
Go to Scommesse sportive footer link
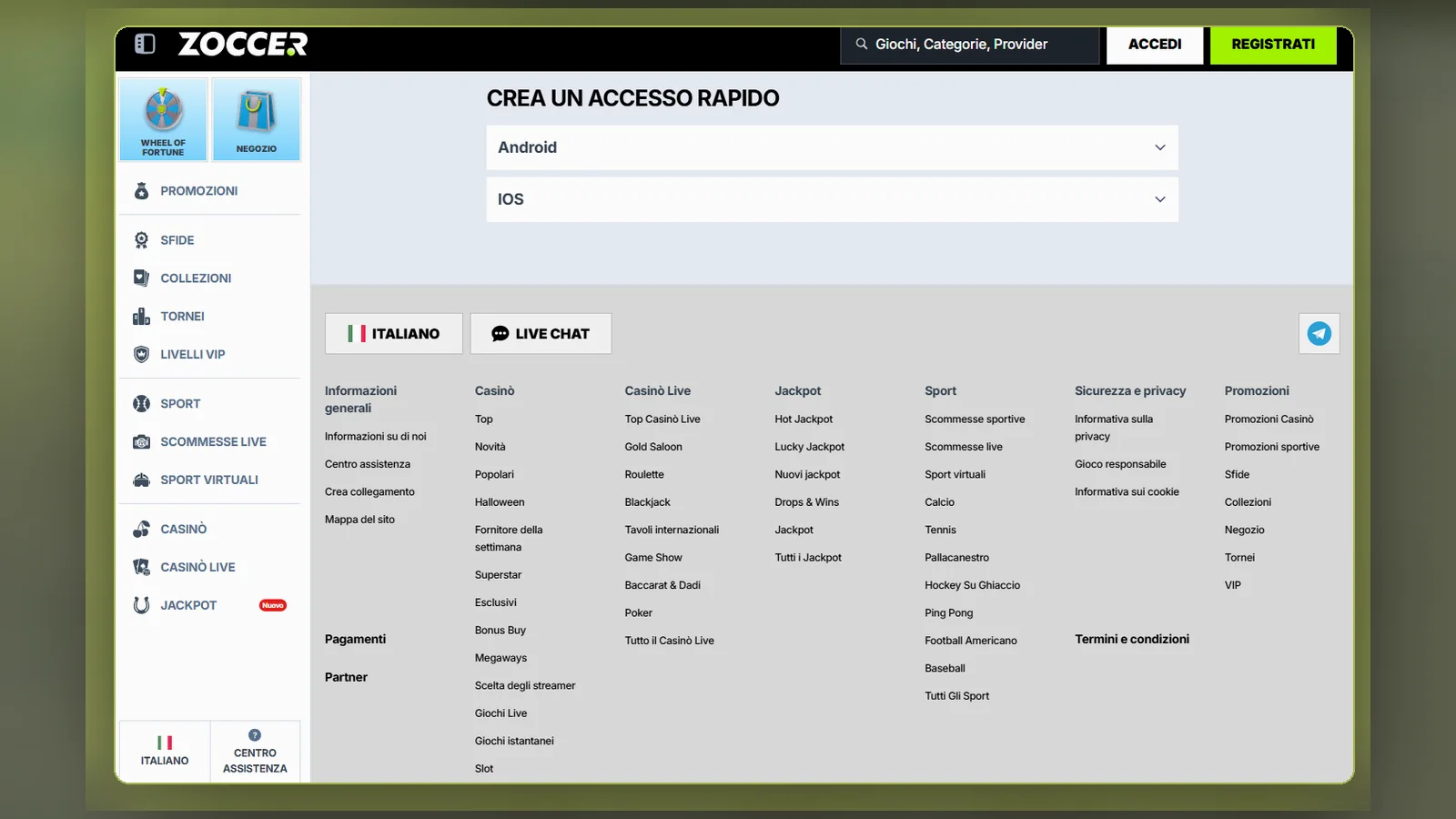975,420
